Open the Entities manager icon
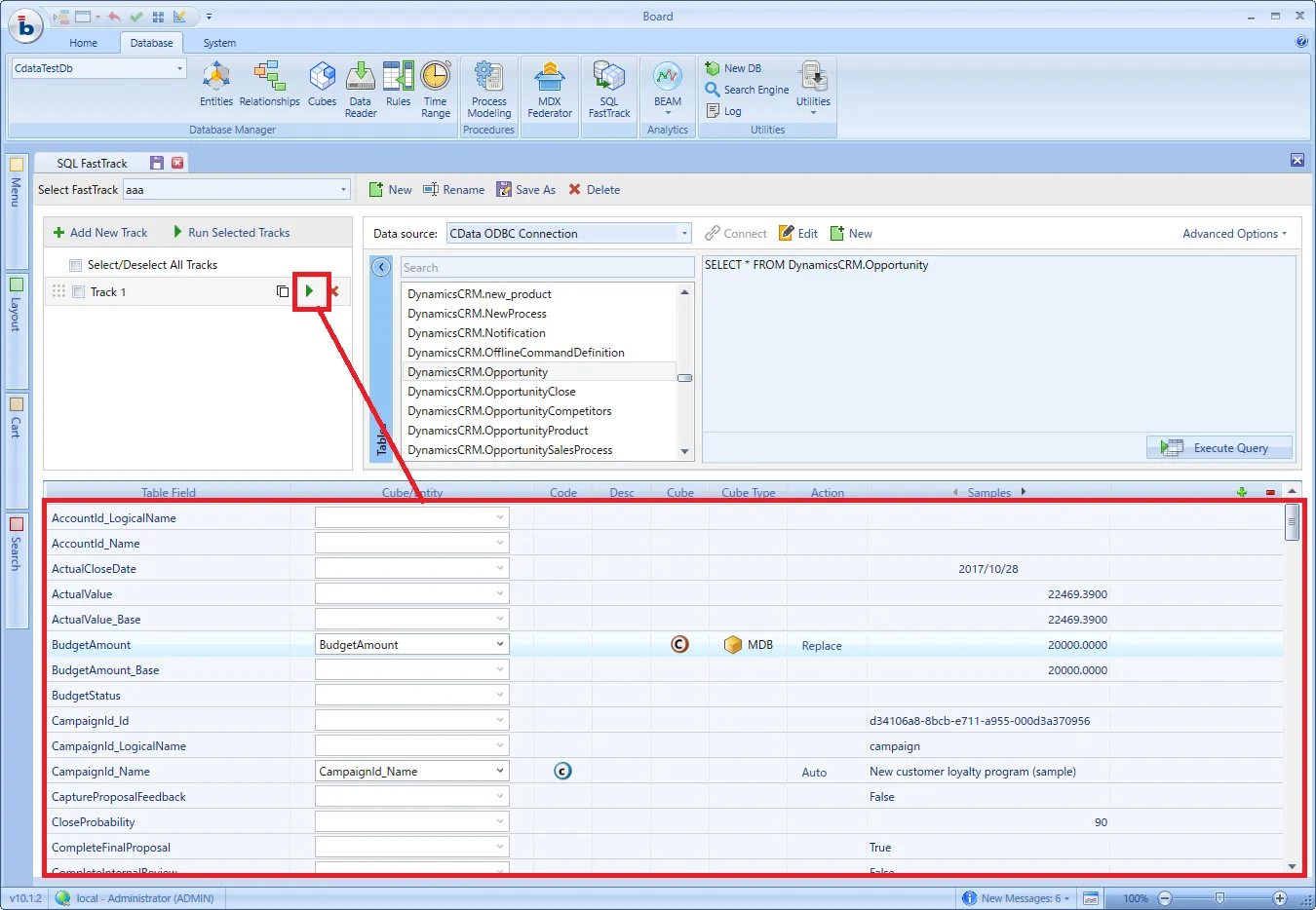 215,77
